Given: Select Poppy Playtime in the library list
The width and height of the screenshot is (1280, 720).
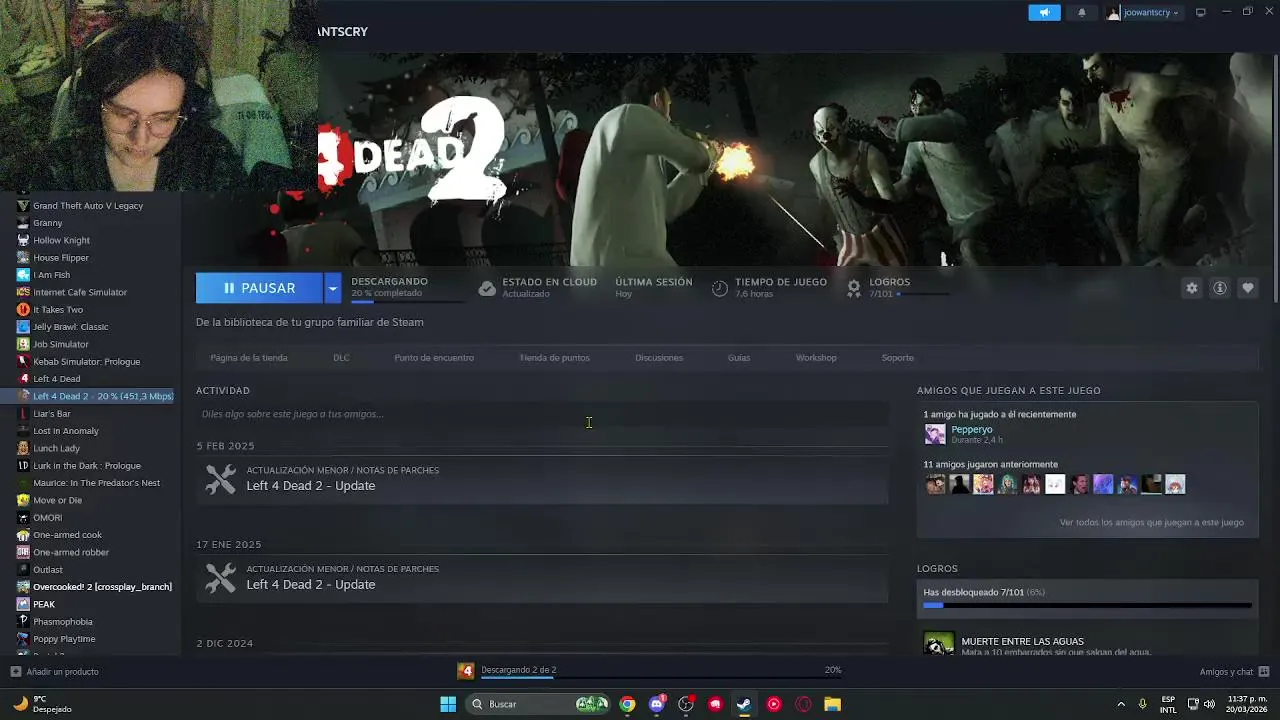Looking at the screenshot, I should (64, 639).
